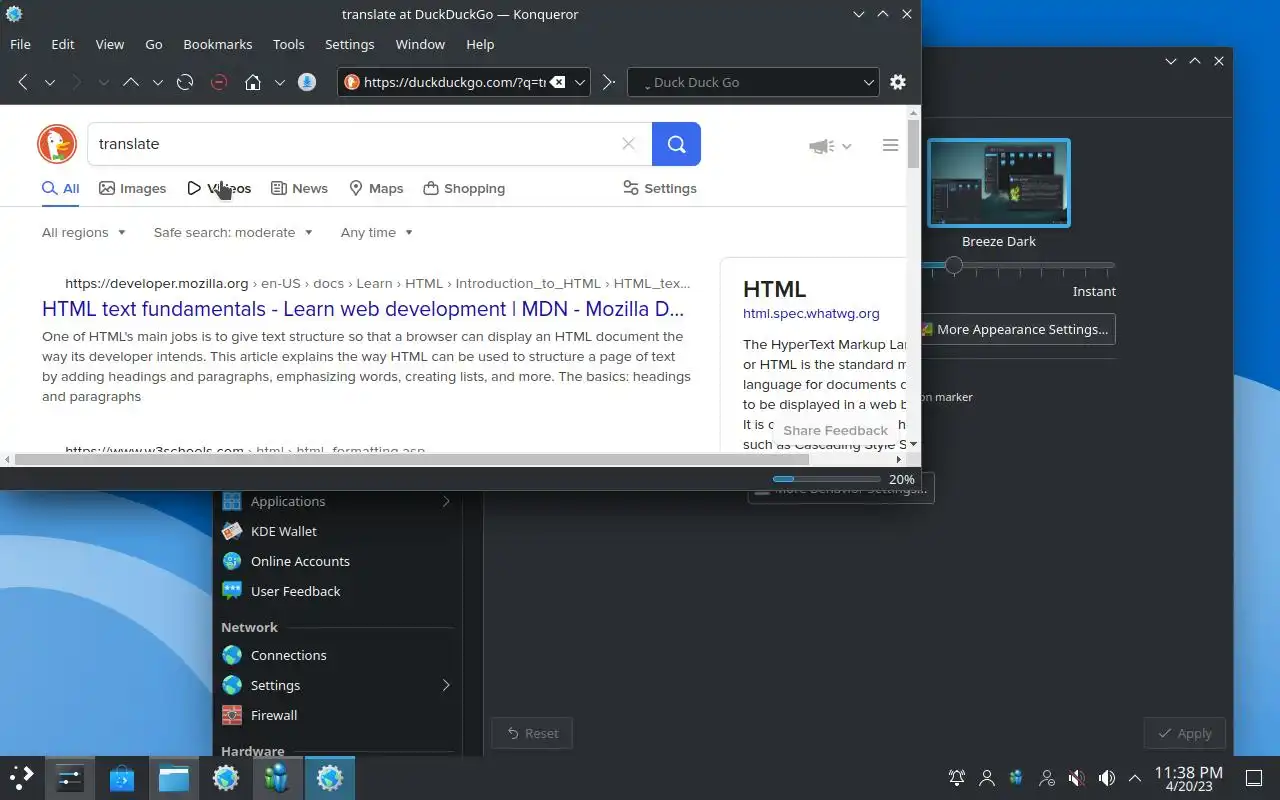Click the Share Feedback button

(x=835, y=430)
